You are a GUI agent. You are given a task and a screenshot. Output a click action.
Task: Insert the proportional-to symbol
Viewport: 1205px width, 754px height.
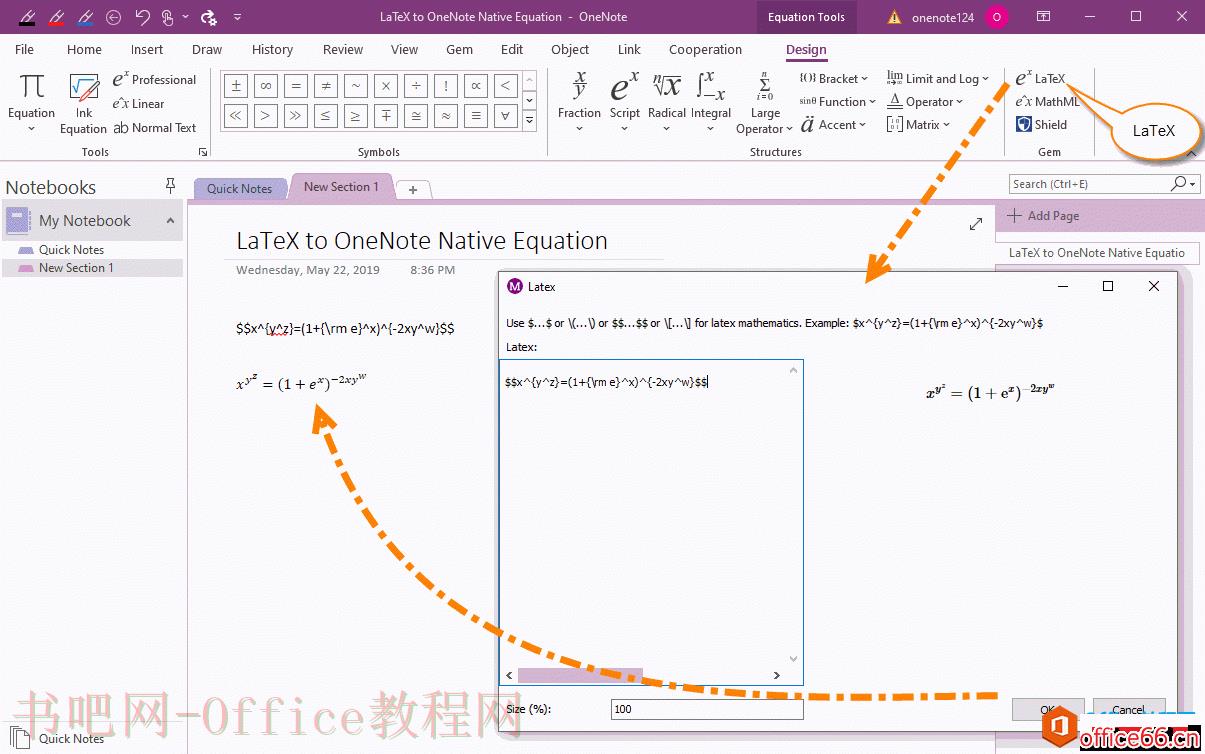click(476, 86)
